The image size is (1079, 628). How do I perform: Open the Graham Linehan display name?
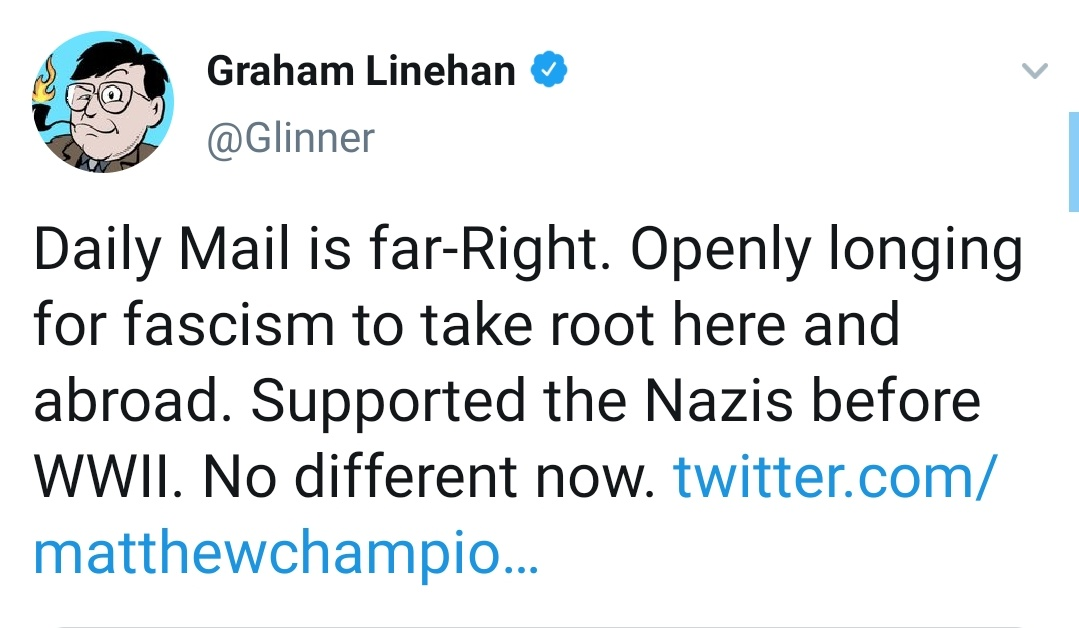click(x=361, y=72)
